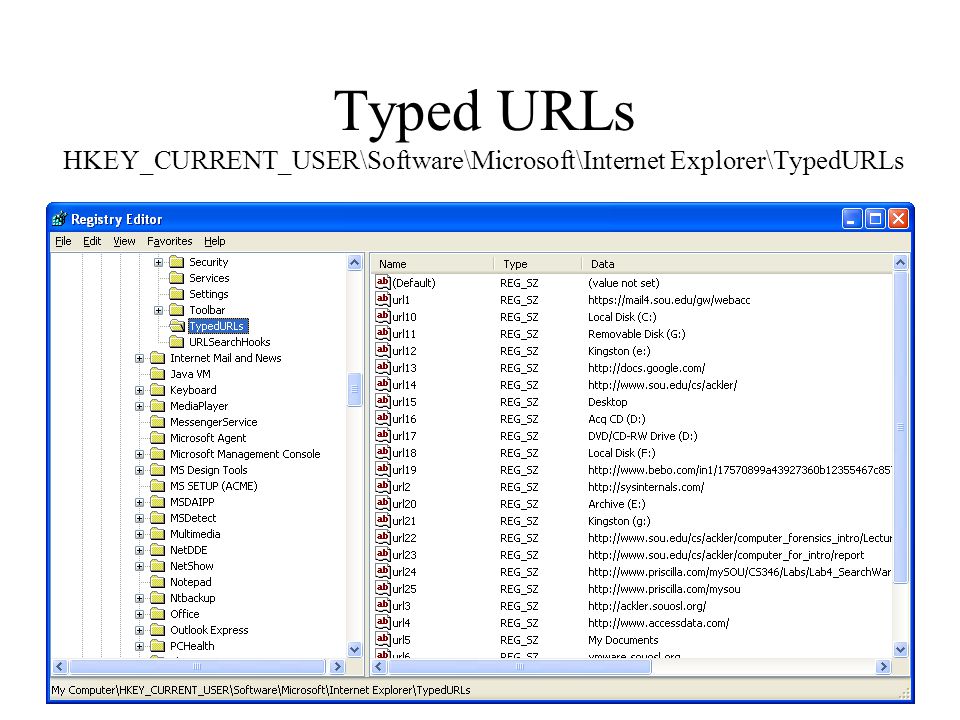The width and height of the screenshot is (960, 720).
Task: Click the http://ackler.souosl.org/ data value
Action: pos(647,606)
